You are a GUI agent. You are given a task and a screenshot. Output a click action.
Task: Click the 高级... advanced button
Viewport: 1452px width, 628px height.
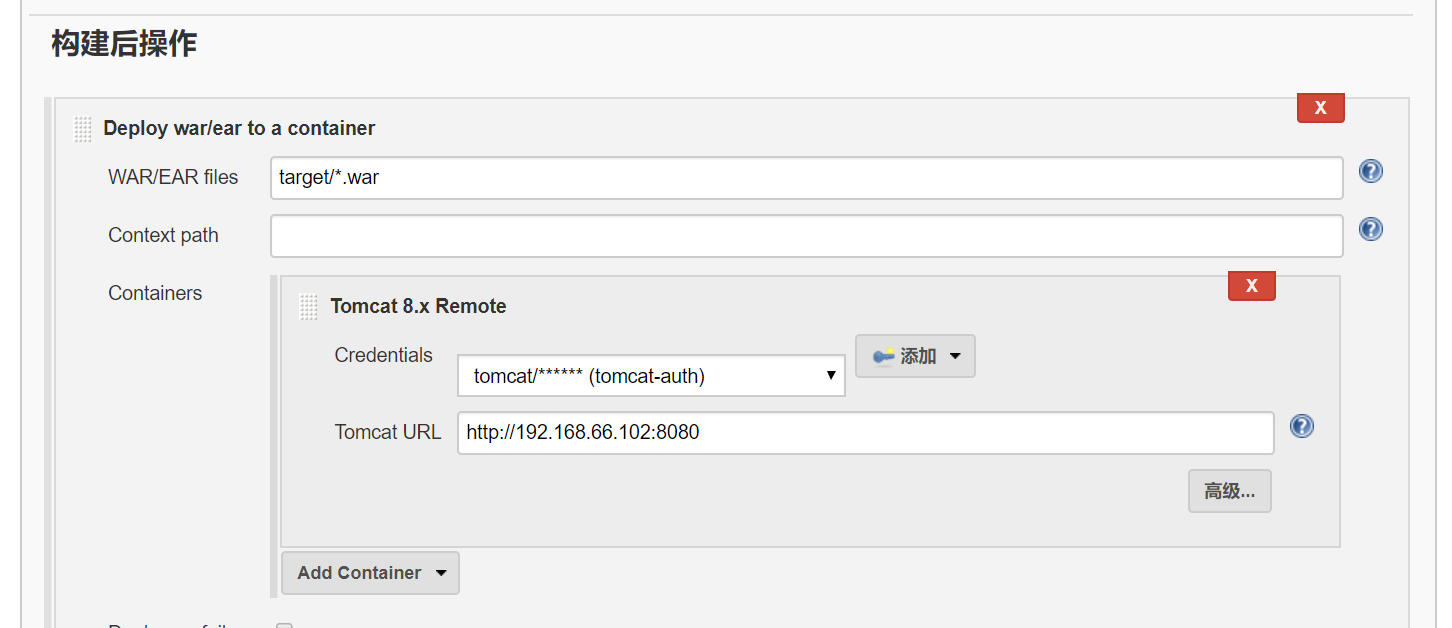tap(1229, 491)
